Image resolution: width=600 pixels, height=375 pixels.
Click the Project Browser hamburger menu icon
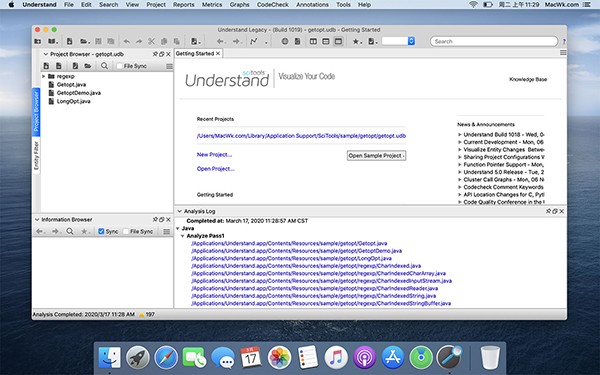coord(169,66)
